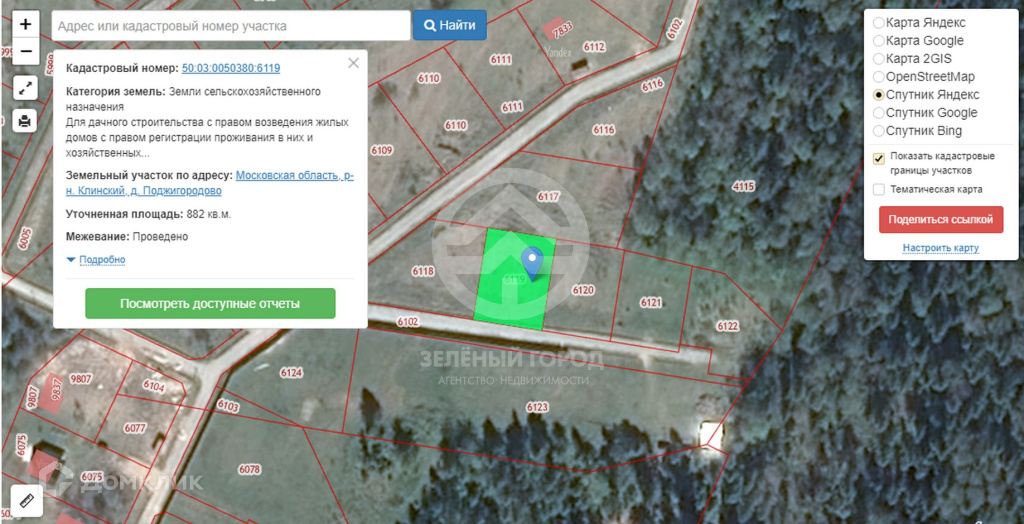Select parcel 6117 on map
The width and height of the screenshot is (1024, 524).
coord(549,196)
